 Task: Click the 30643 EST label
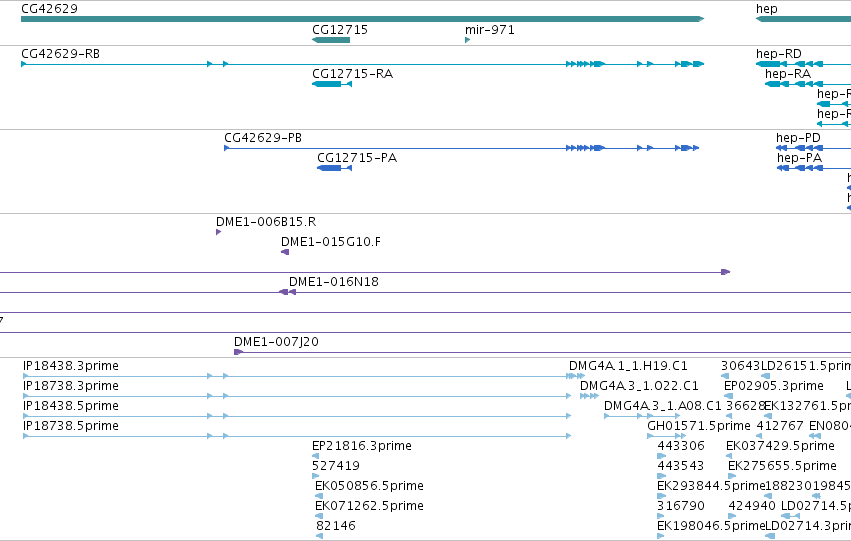tap(741, 366)
